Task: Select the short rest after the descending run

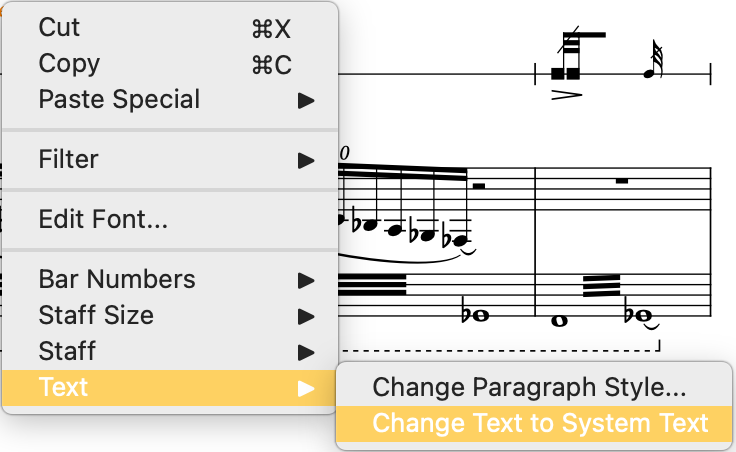Action: click(478, 185)
